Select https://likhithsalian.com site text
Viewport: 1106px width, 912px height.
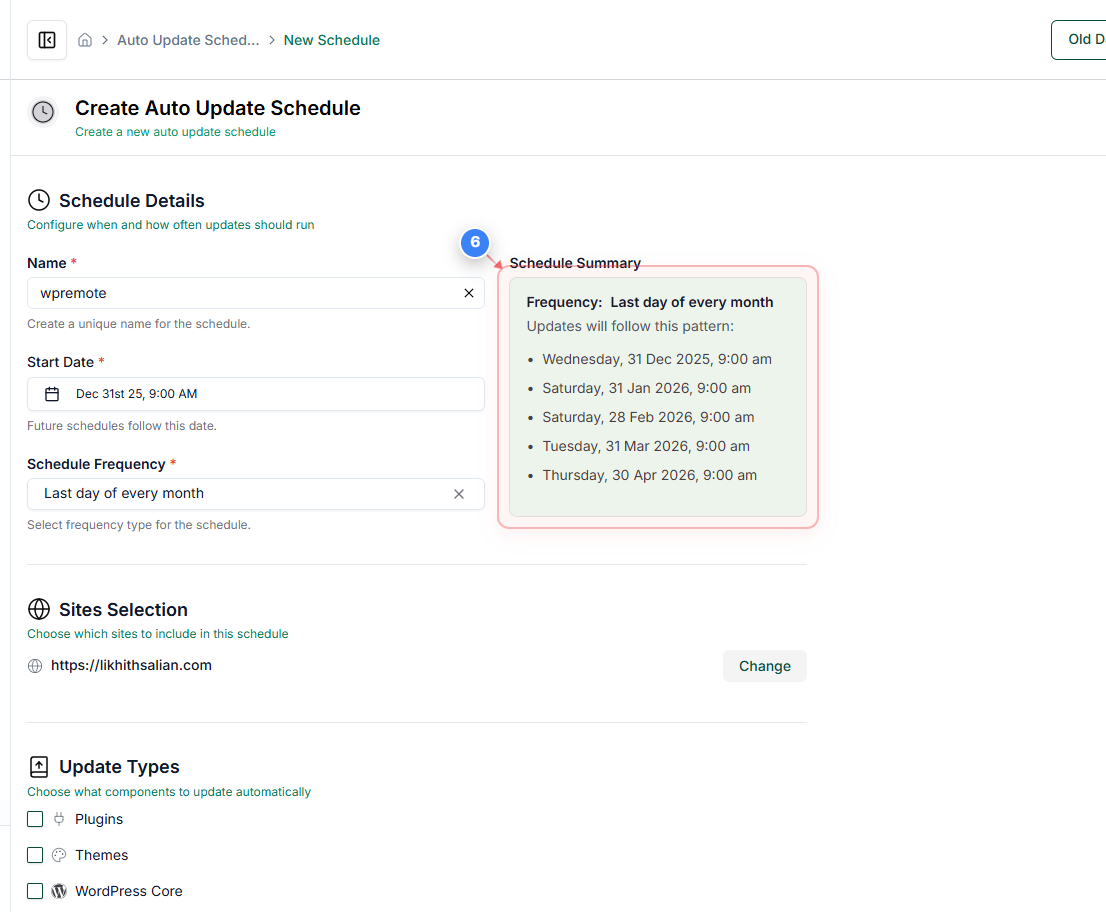point(131,665)
